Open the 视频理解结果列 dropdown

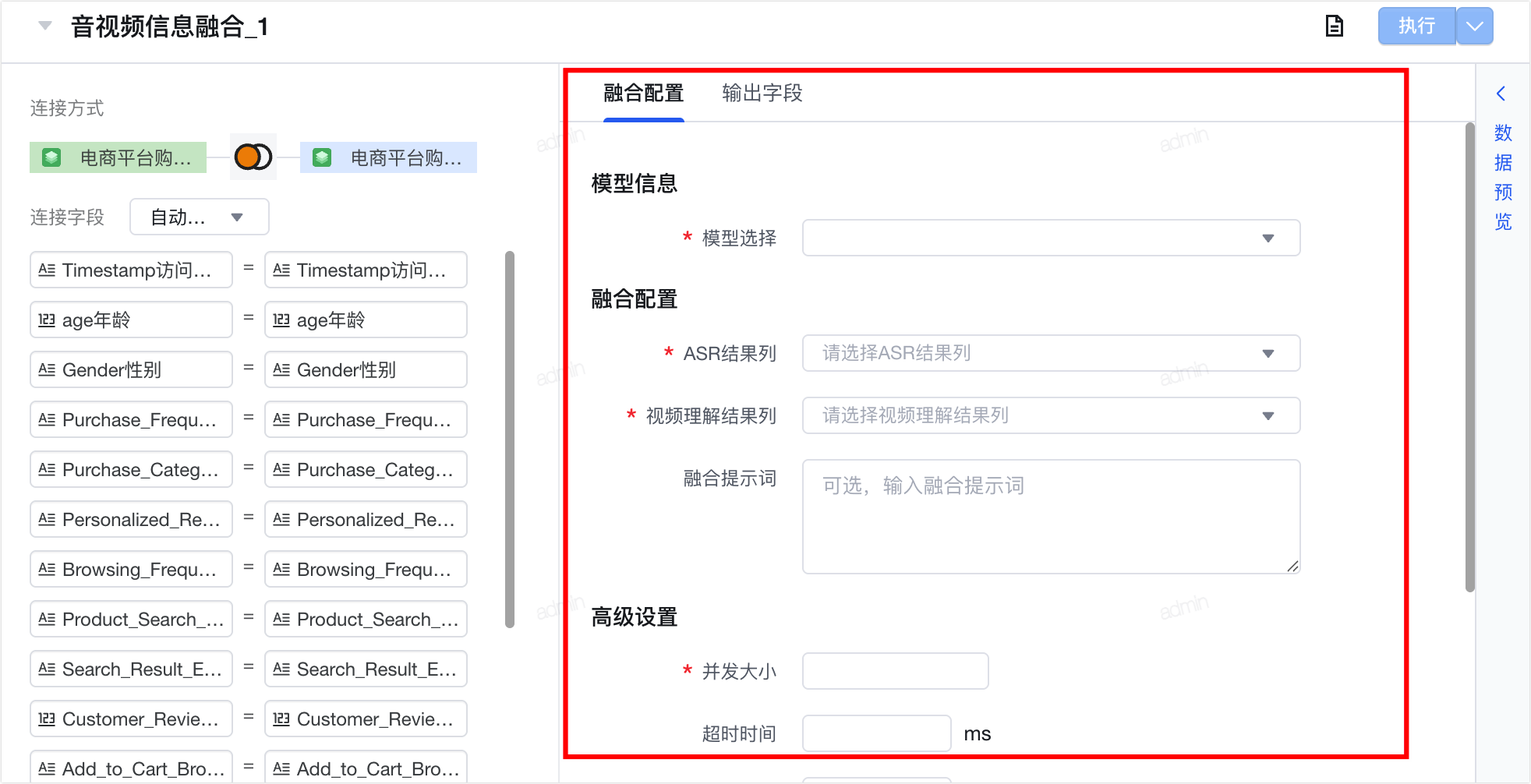1051,415
